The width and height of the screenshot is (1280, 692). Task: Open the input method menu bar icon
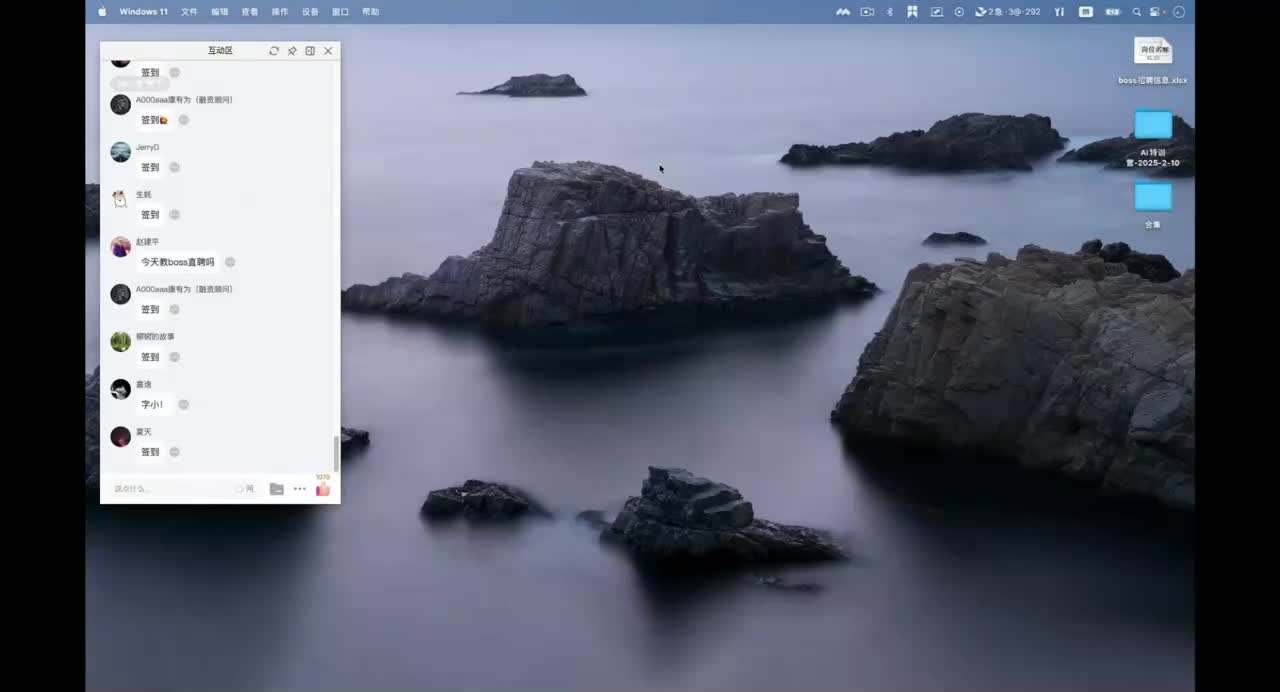[1086, 12]
